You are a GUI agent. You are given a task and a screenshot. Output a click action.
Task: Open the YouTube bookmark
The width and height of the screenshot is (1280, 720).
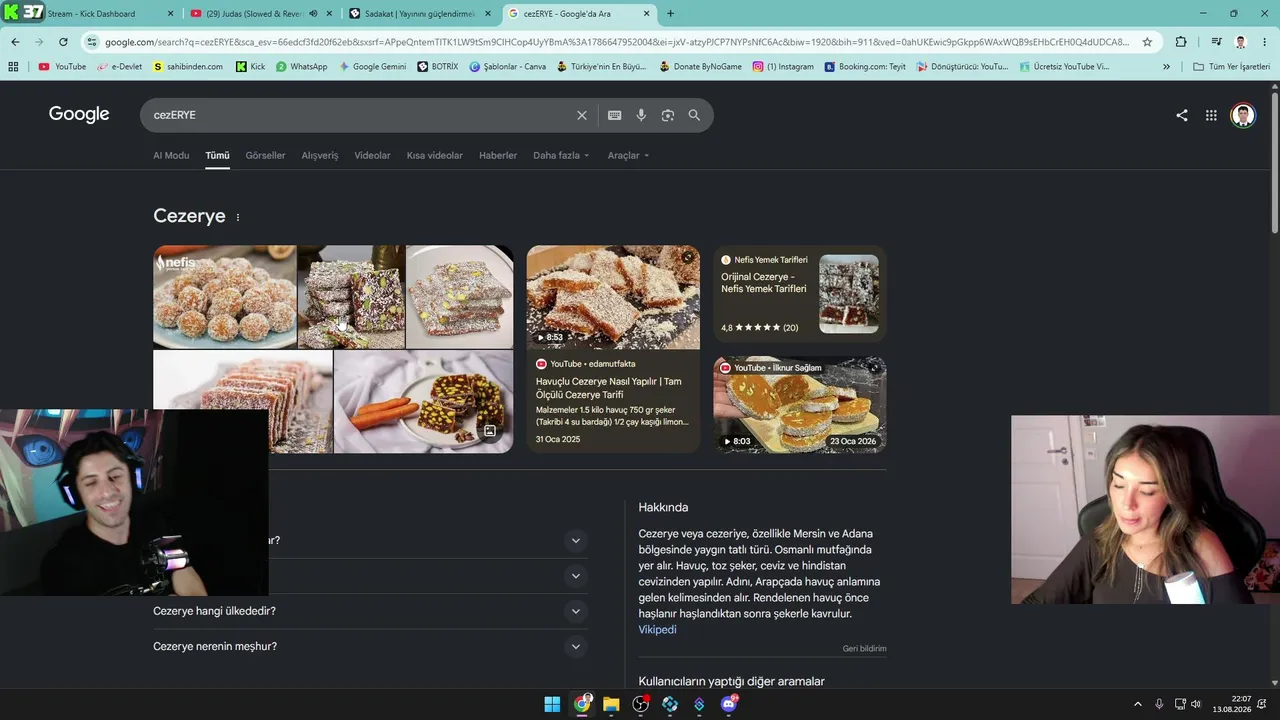[x=62, y=67]
